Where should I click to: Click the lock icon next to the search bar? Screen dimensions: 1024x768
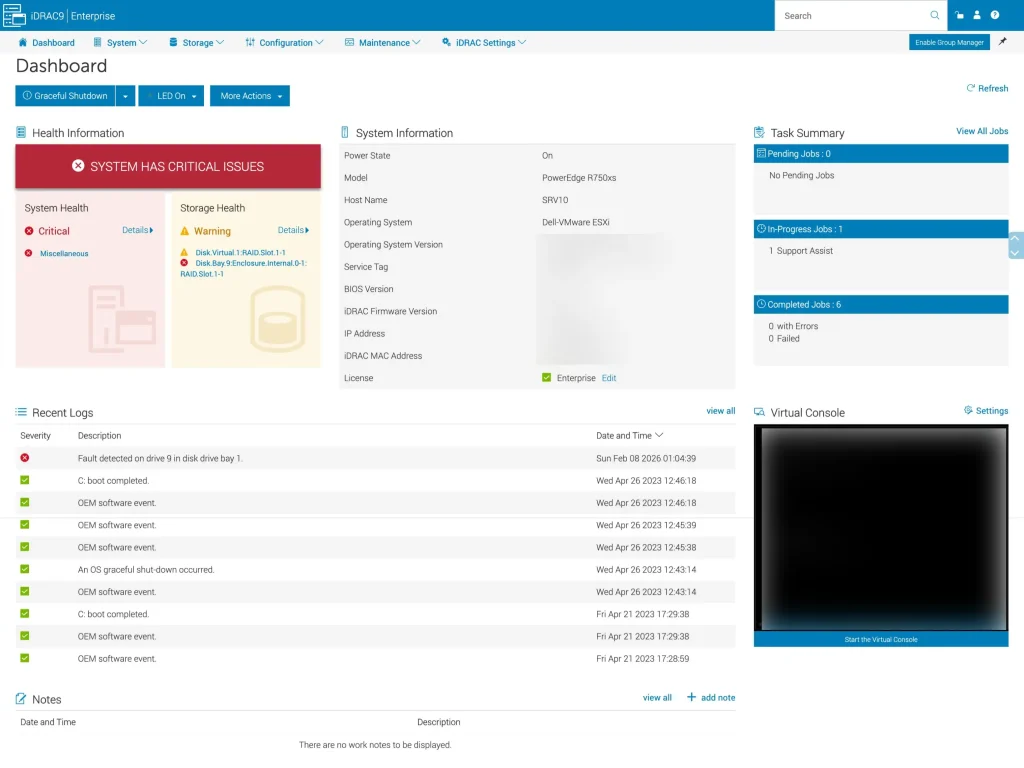click(x=959, y=15)
